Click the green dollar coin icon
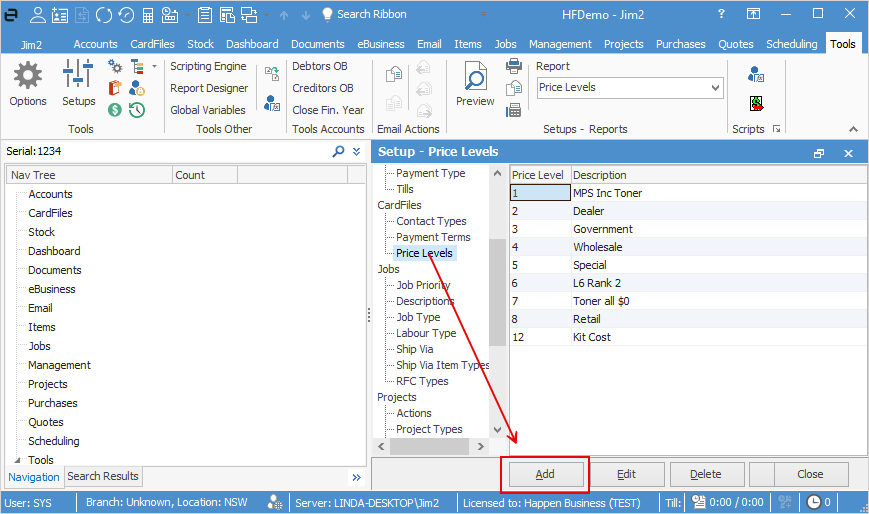The width and height of the screenshot is (869, 514). pos(115,110)
